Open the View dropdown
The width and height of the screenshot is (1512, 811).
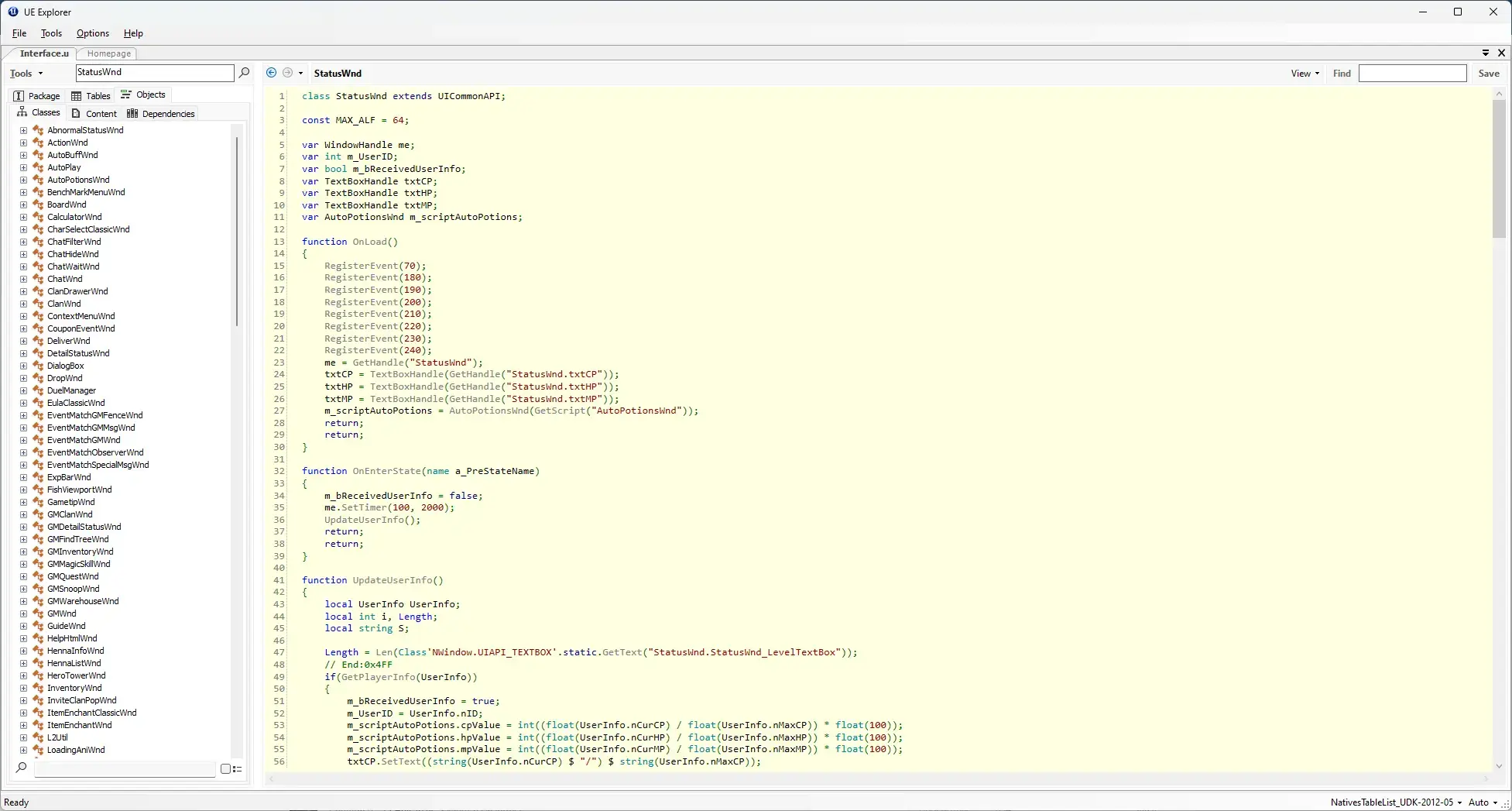point(1305,74)
